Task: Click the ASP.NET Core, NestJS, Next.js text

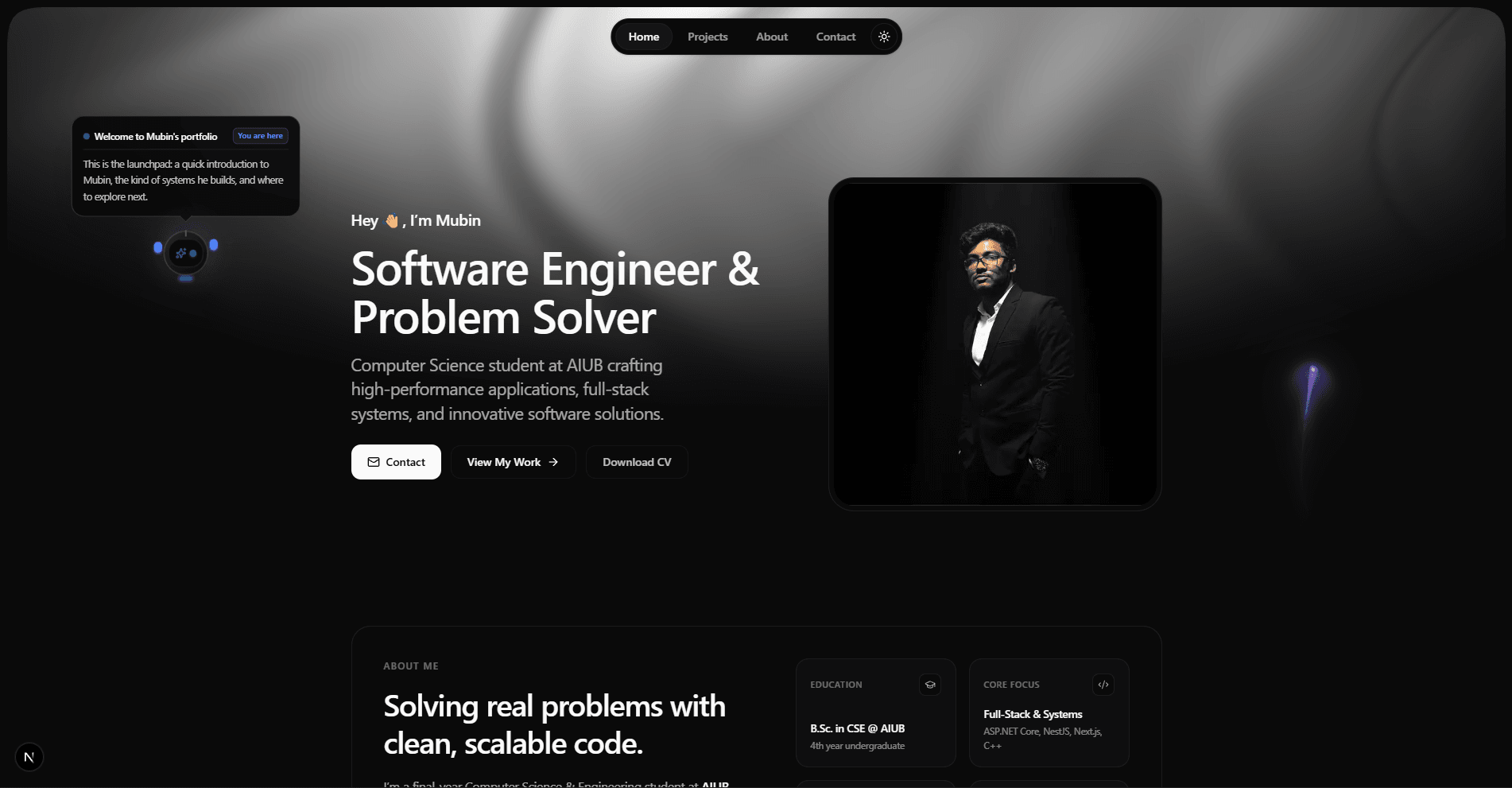Action: (1043, 739)
